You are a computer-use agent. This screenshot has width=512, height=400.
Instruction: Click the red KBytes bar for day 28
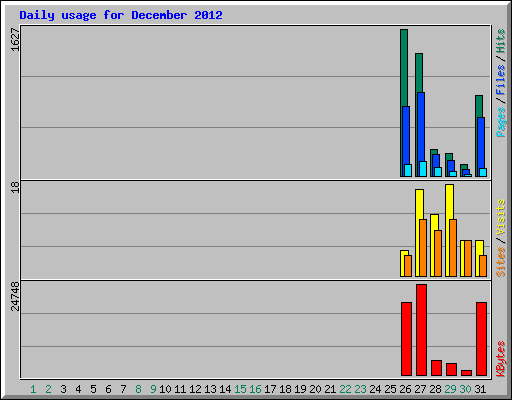coord(436,368)
